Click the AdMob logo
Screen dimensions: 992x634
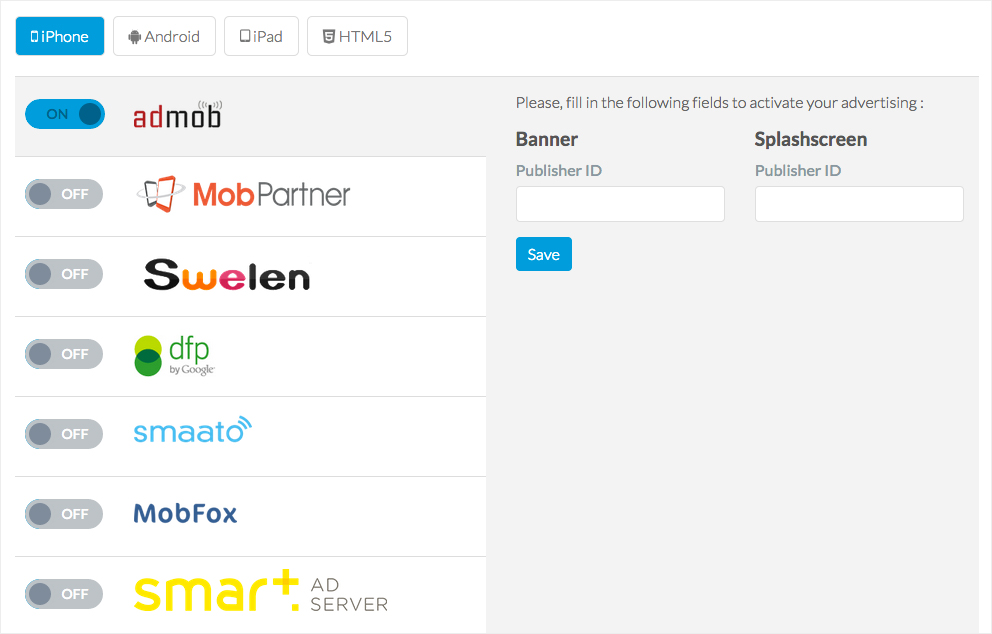tap(176, 113)
